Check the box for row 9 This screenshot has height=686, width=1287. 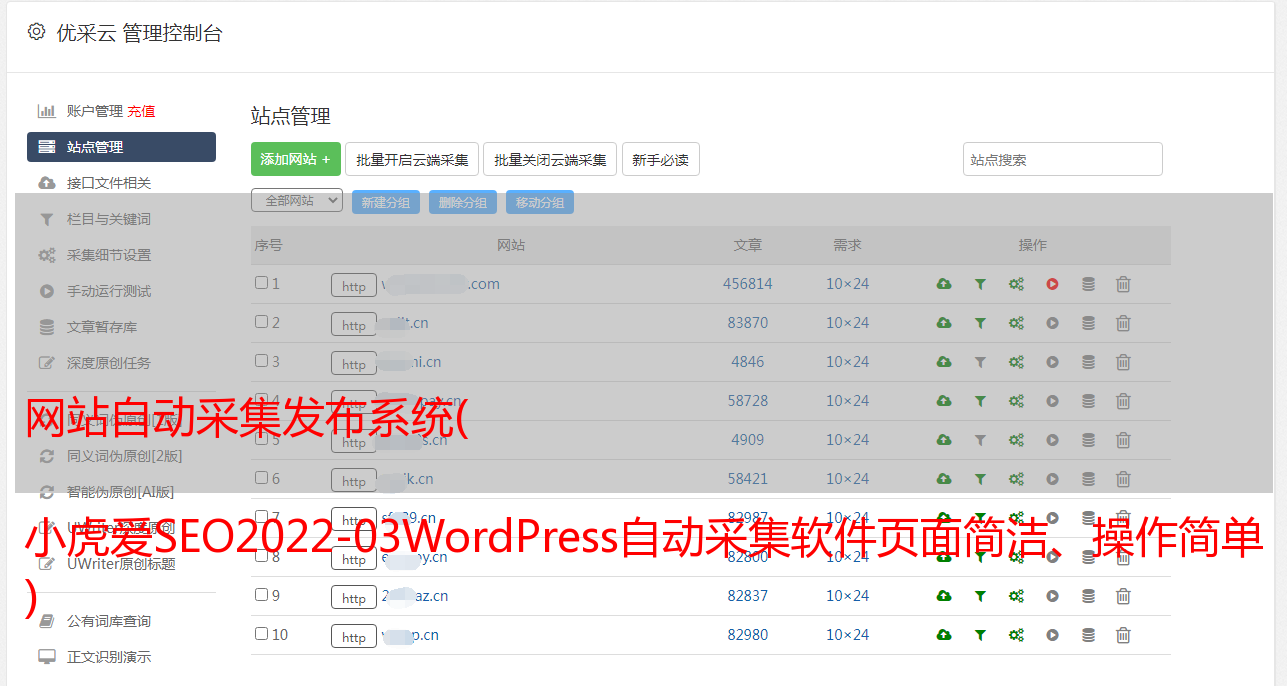click(261, 595)
